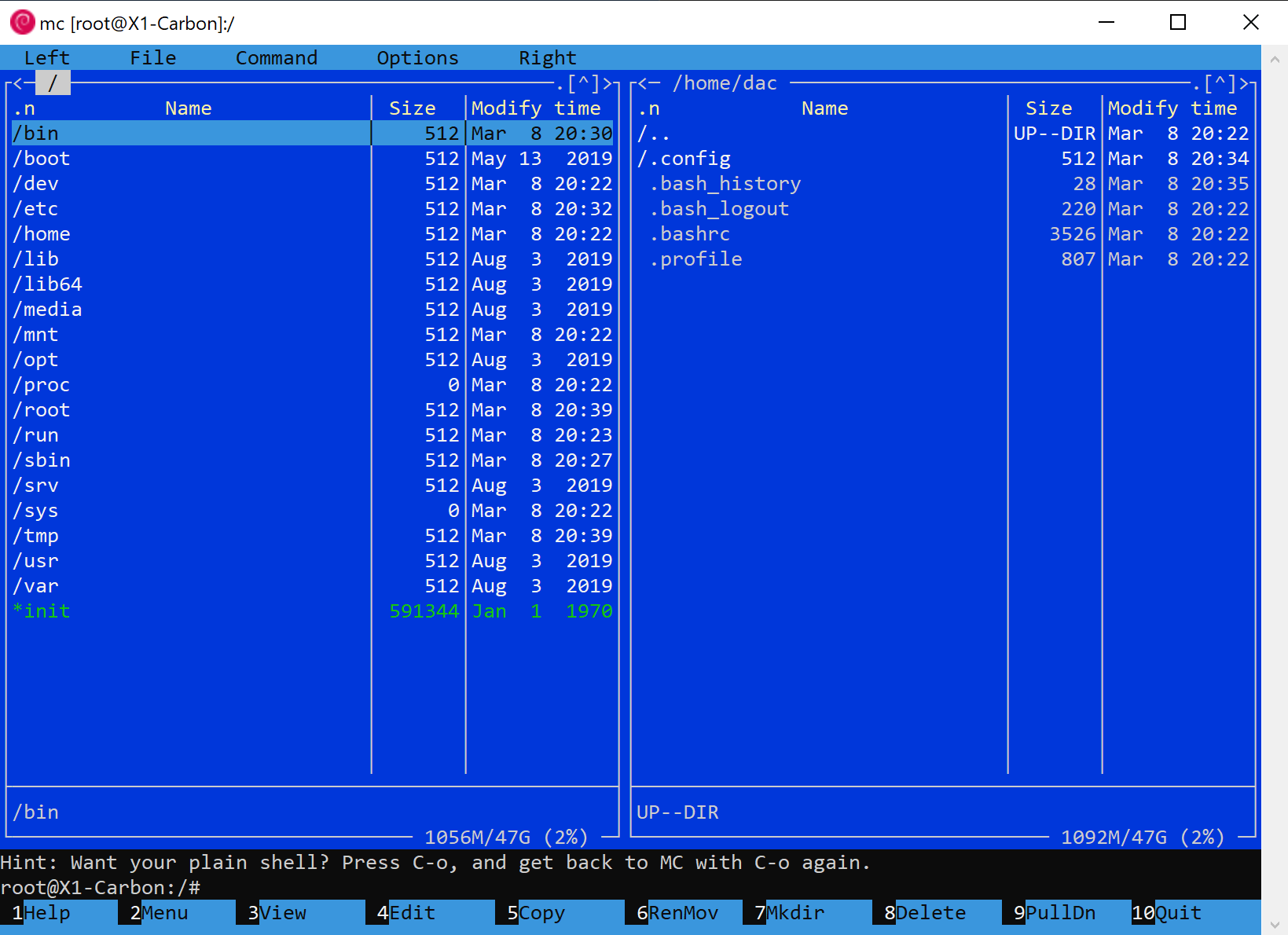Sort left panel by Size column header
The height and width of the screenshot is (935, 1288).
tap(412, 108)
